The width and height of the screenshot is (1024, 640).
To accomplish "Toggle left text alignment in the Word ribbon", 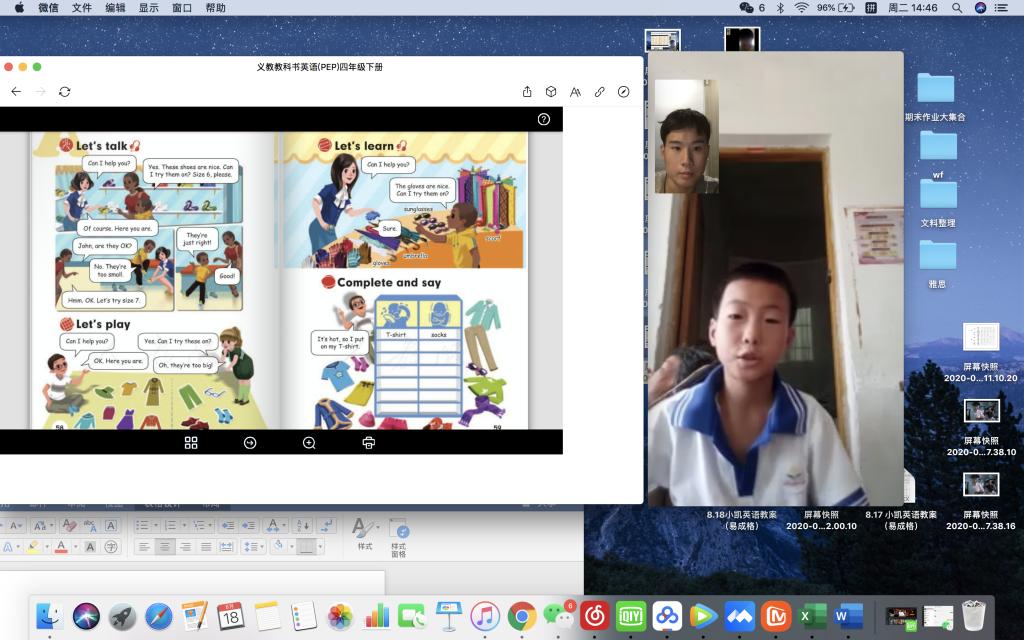I will coord(143,547).
